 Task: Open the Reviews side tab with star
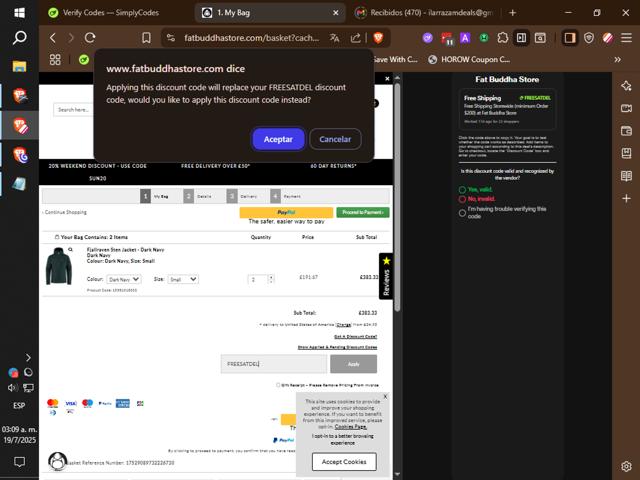[386, 276]
